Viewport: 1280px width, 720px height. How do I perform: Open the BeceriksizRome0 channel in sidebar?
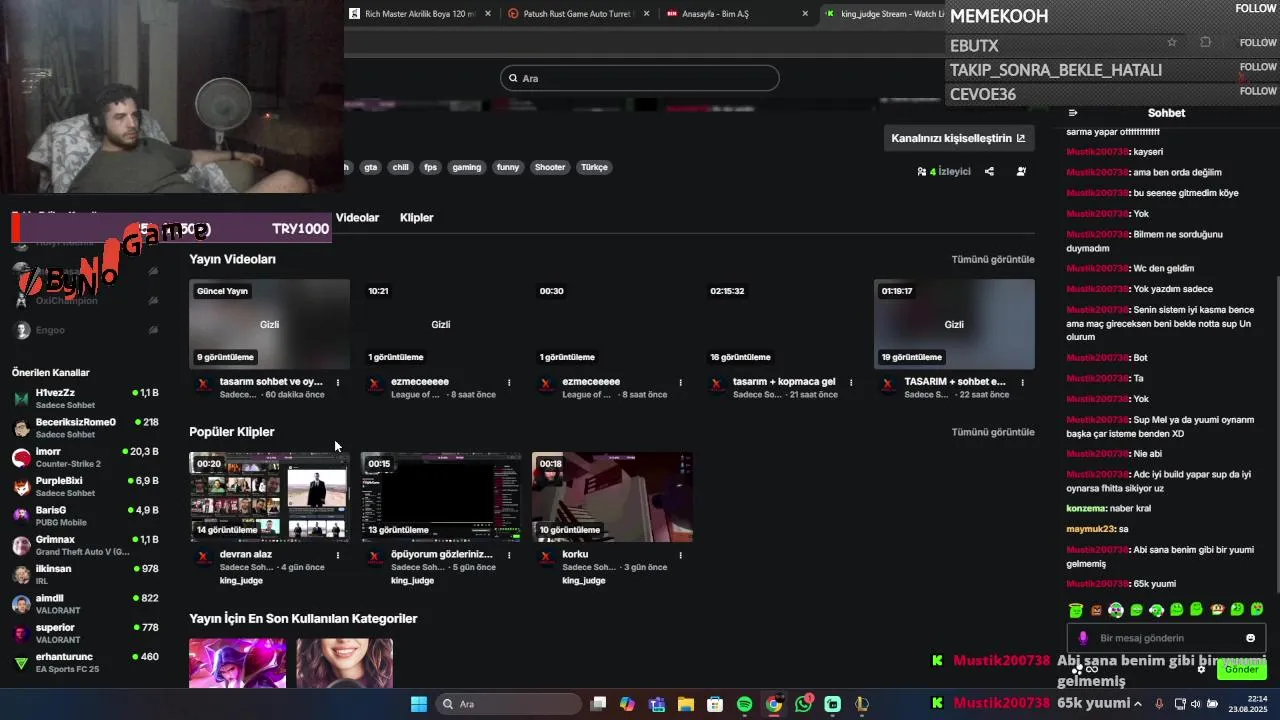86,428
